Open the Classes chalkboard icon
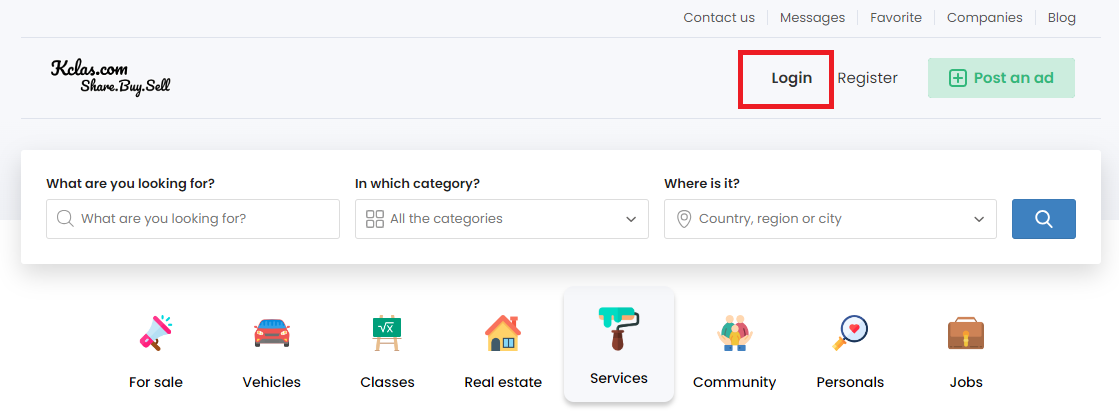Screen dimensions: 1119x417 387,333
